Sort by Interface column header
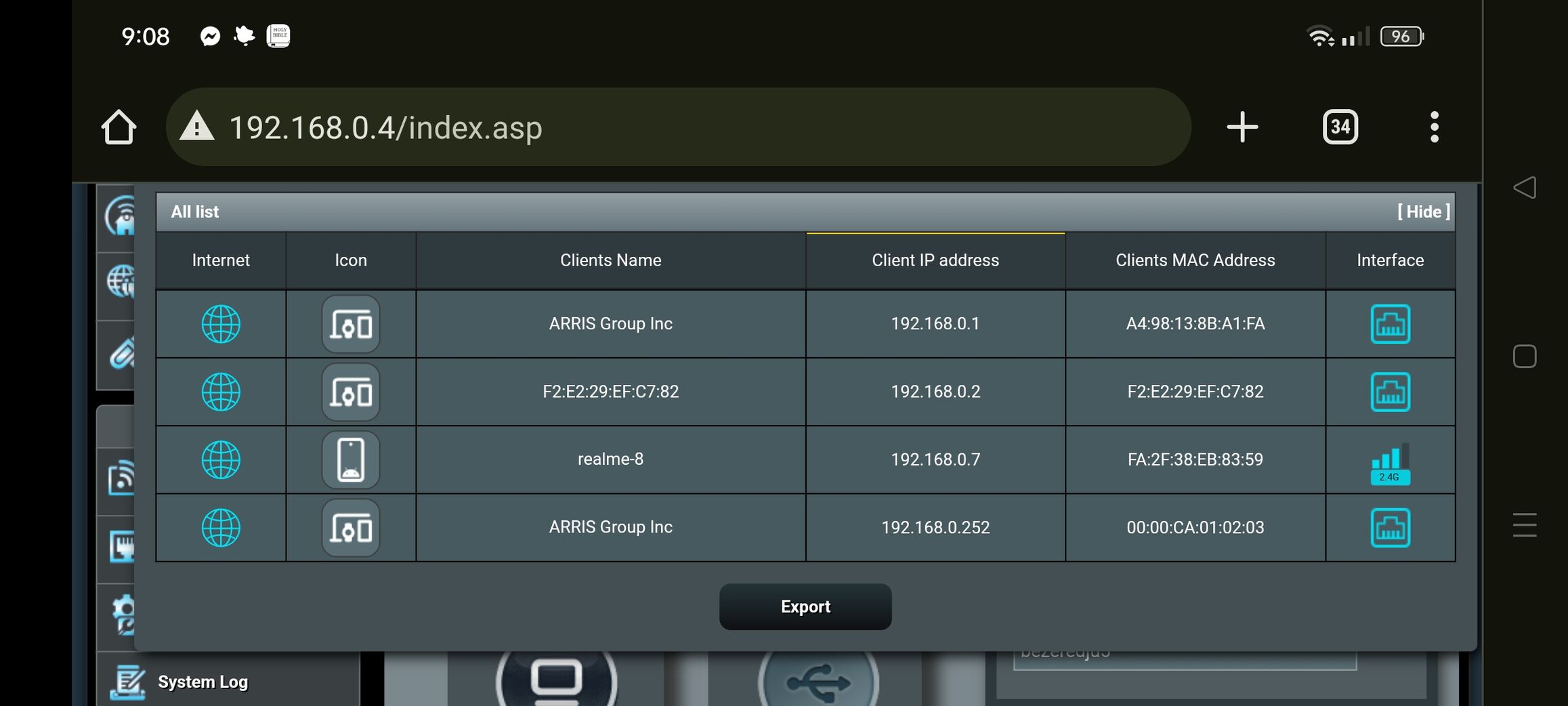Image resolution: width=1568 pixels, height=706 pixels. coord(1390,260)
